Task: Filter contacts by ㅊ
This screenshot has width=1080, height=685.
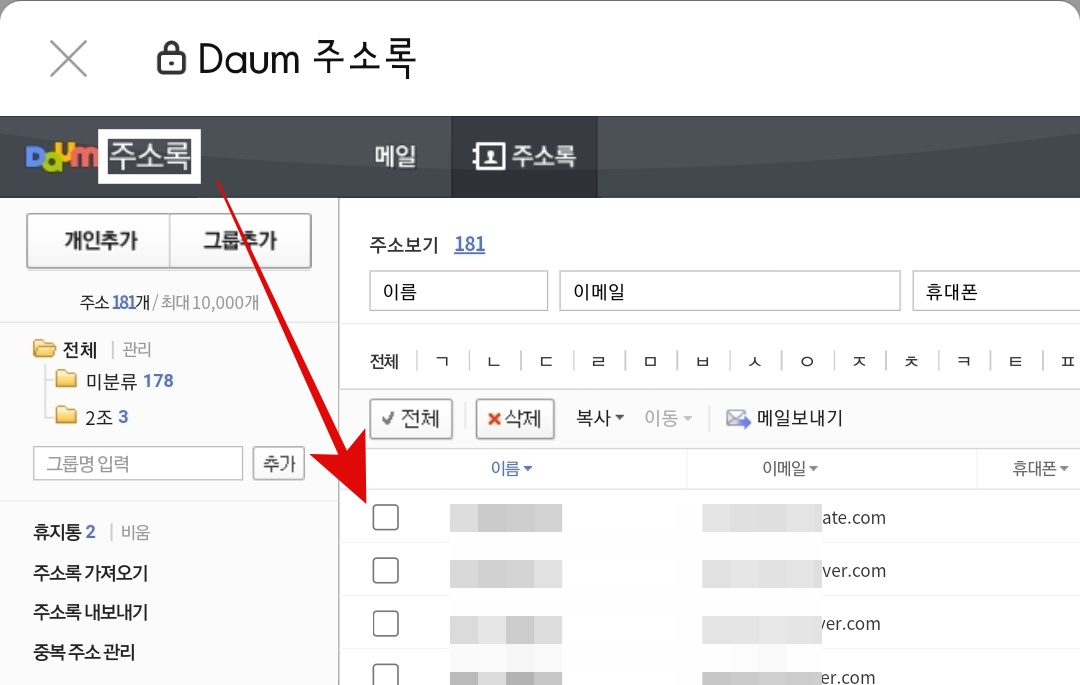Action: 911,361
